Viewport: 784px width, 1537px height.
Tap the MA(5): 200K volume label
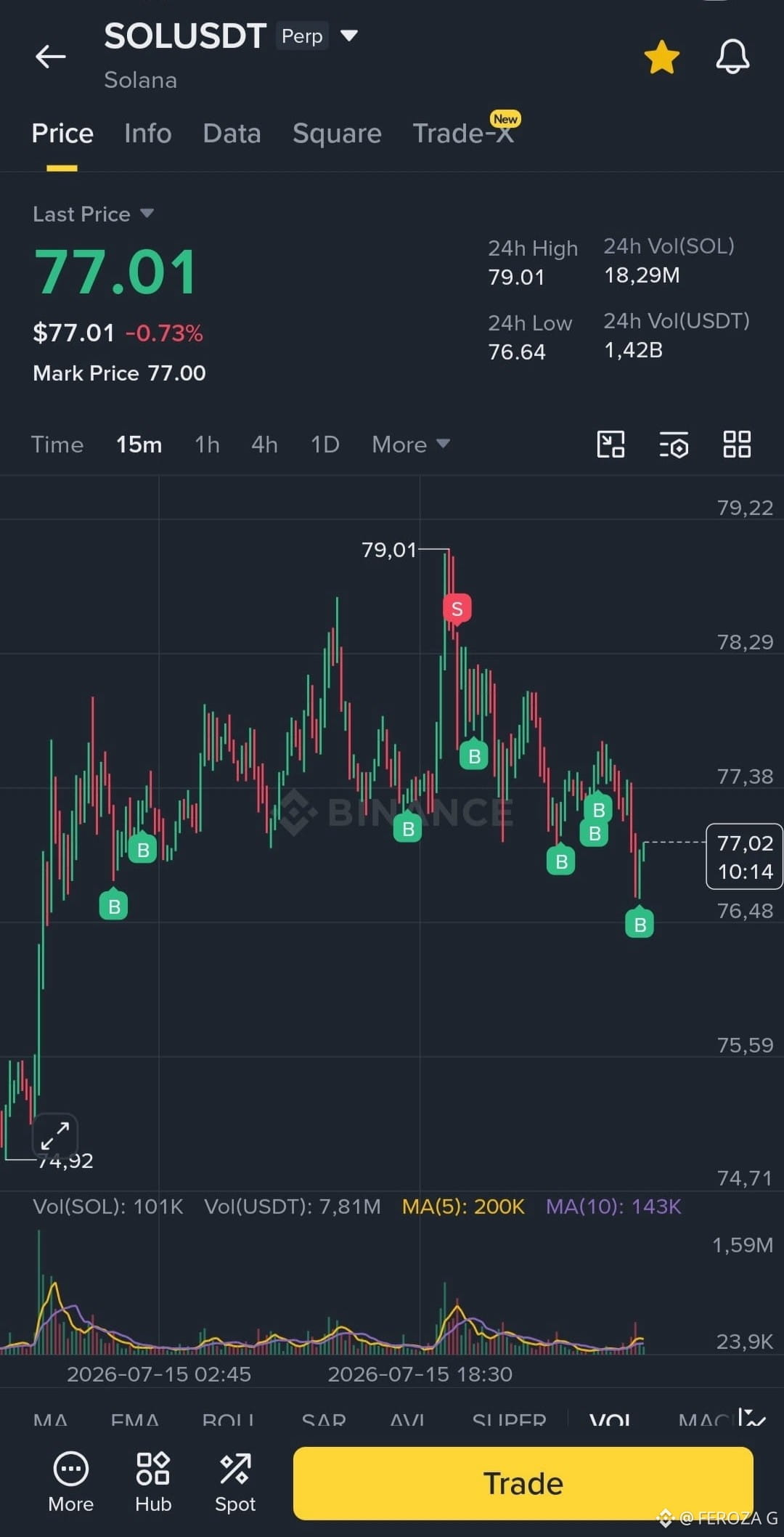463,1207
